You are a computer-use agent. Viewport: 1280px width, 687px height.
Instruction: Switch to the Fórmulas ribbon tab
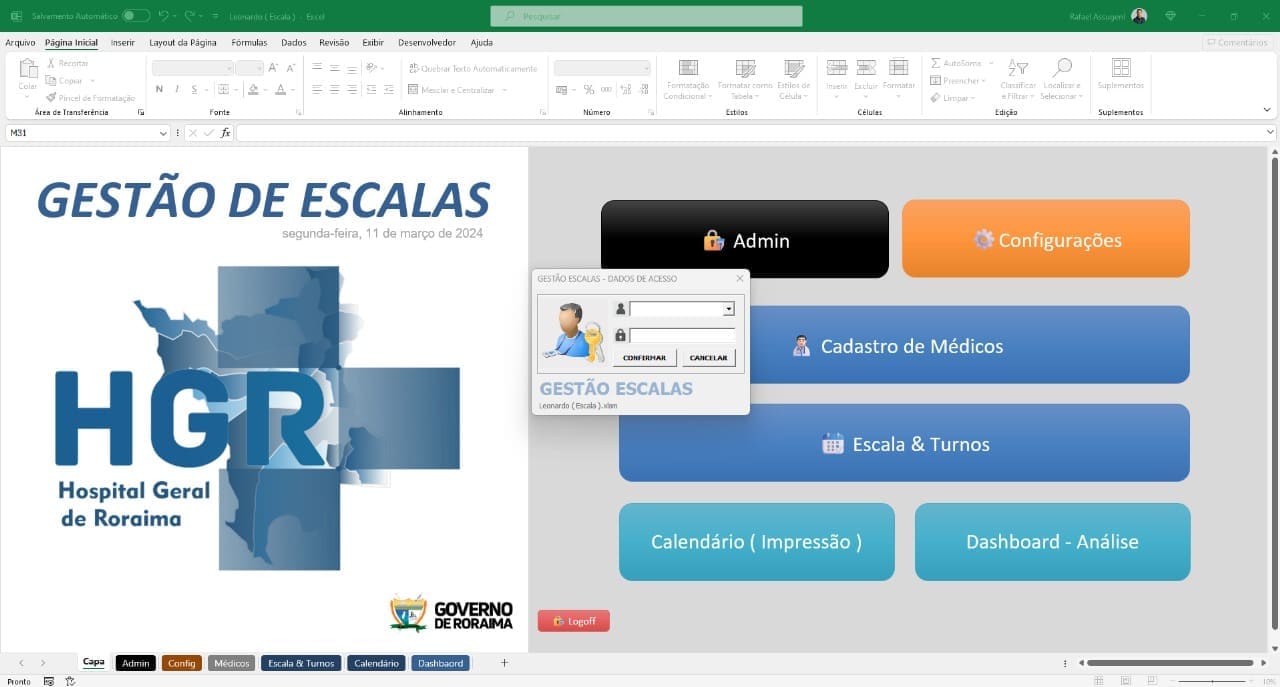coord(249,43)
